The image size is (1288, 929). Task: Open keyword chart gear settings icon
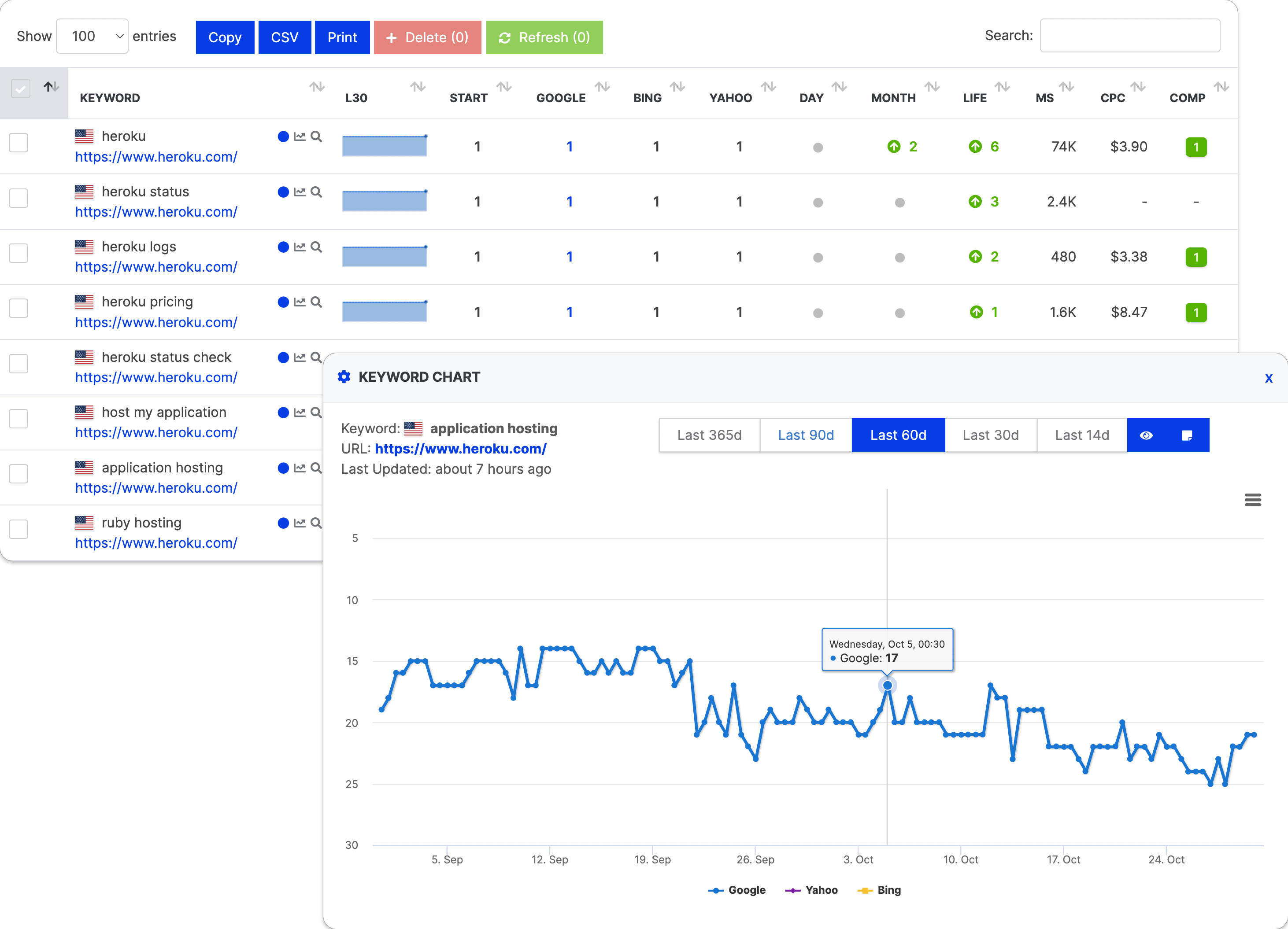point(344,377)
